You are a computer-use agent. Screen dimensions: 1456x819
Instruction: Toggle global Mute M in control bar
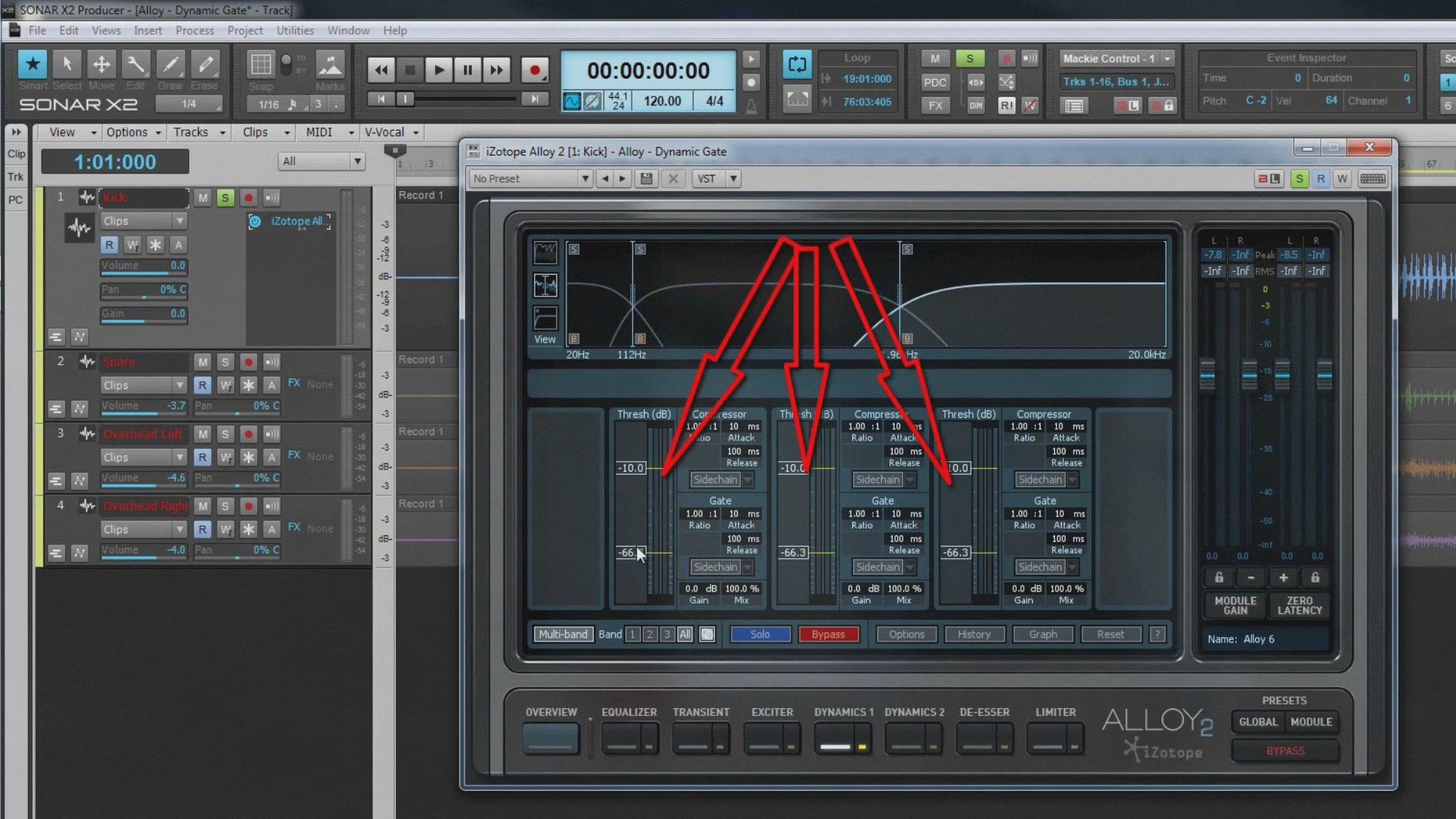[935, 58]
